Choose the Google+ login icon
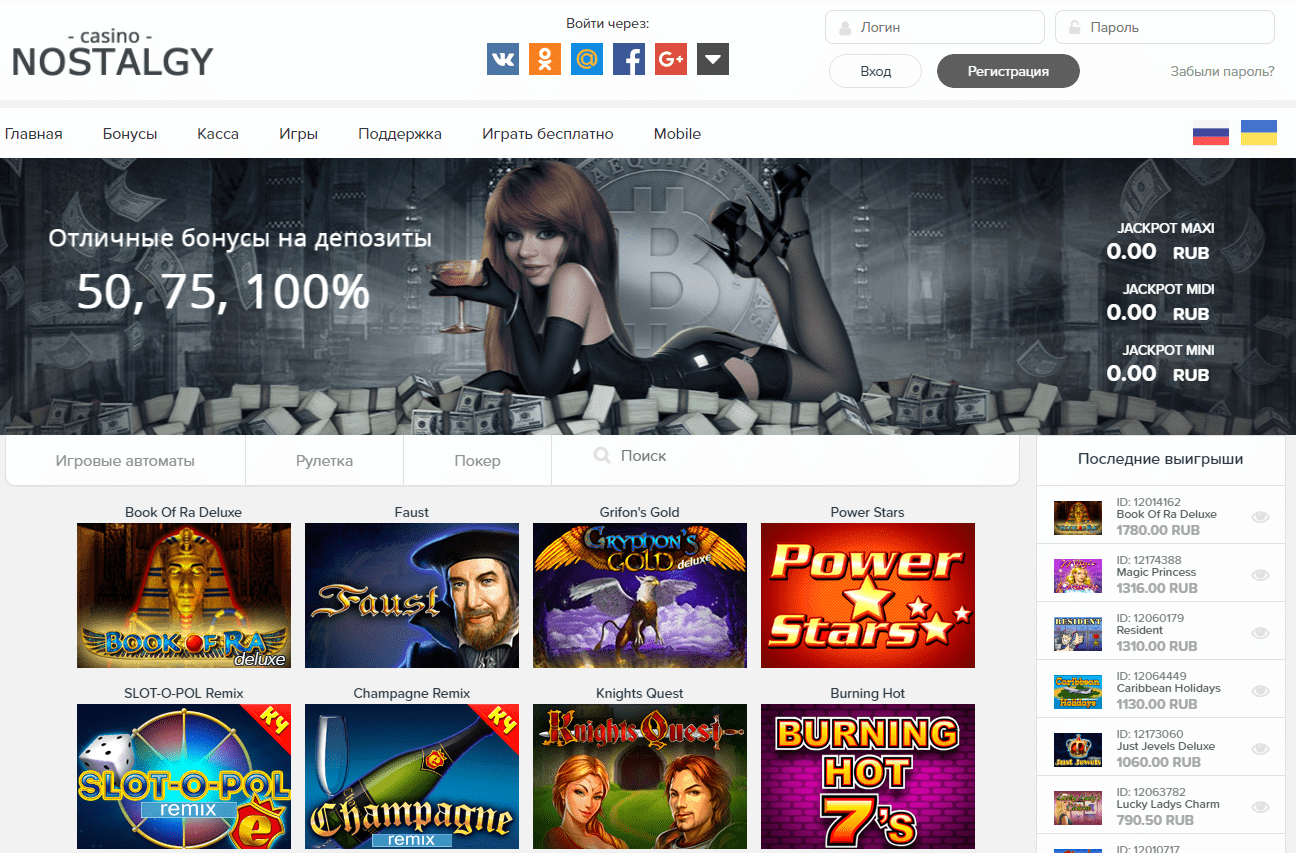Image resolution: width=1296 pixels, height=853 pixels. pos(671,59)
